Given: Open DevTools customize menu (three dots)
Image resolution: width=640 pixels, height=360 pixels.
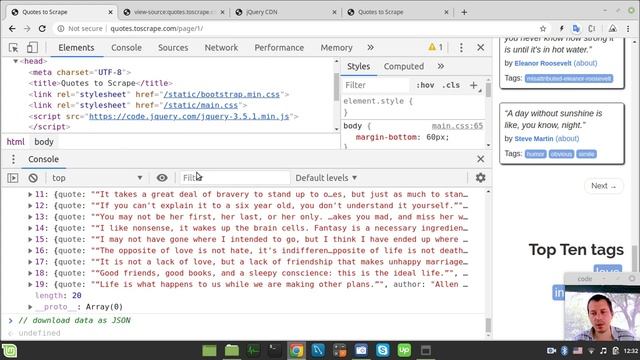Looking at the screenshot, I should 461,48.
